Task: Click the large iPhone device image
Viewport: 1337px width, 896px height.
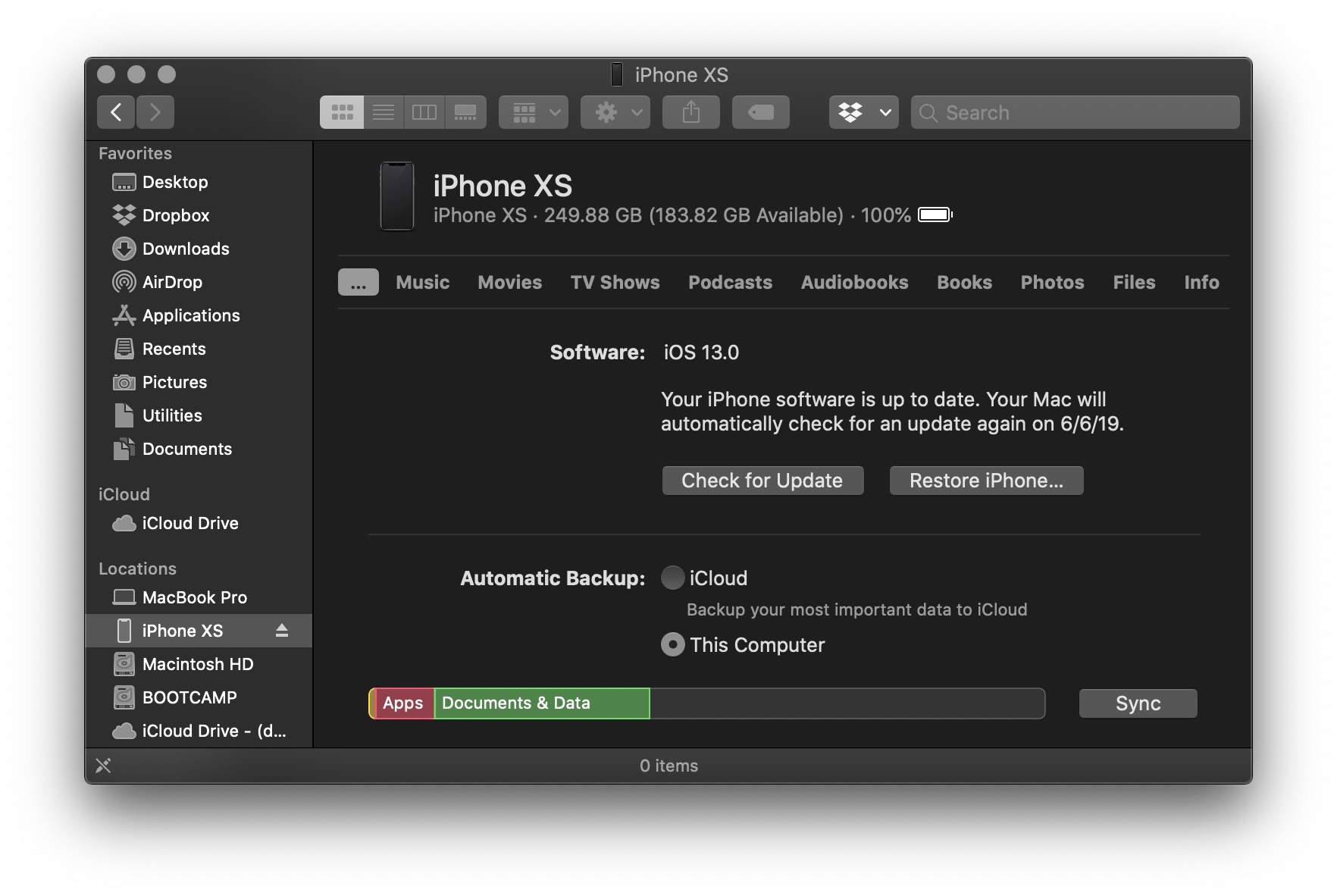Action: coord(397,196)
